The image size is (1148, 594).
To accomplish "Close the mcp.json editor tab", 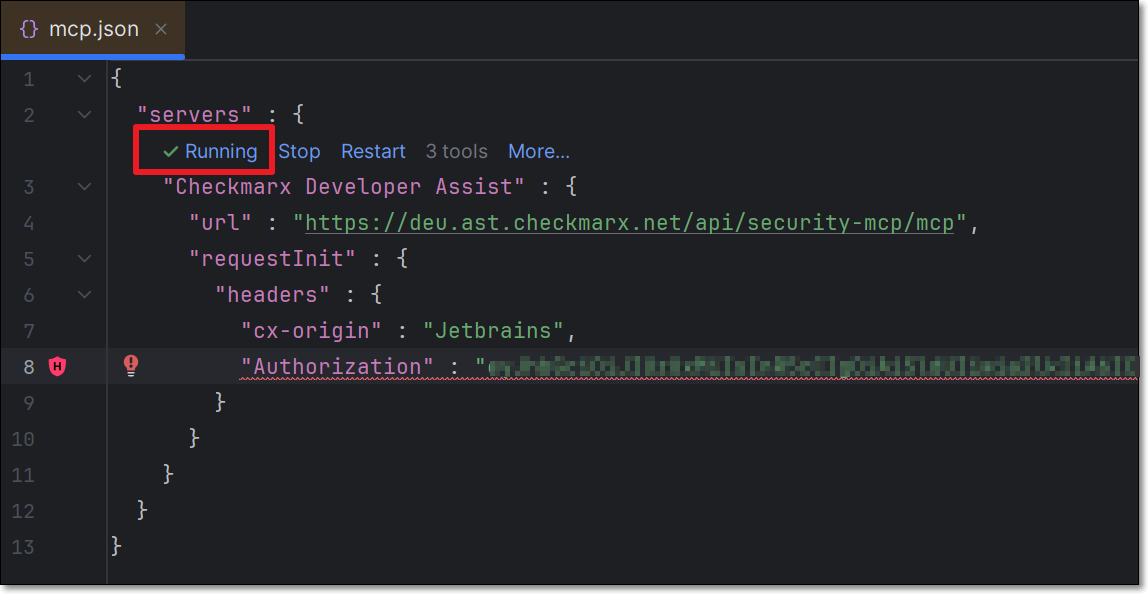I will (x=161, y=29).
